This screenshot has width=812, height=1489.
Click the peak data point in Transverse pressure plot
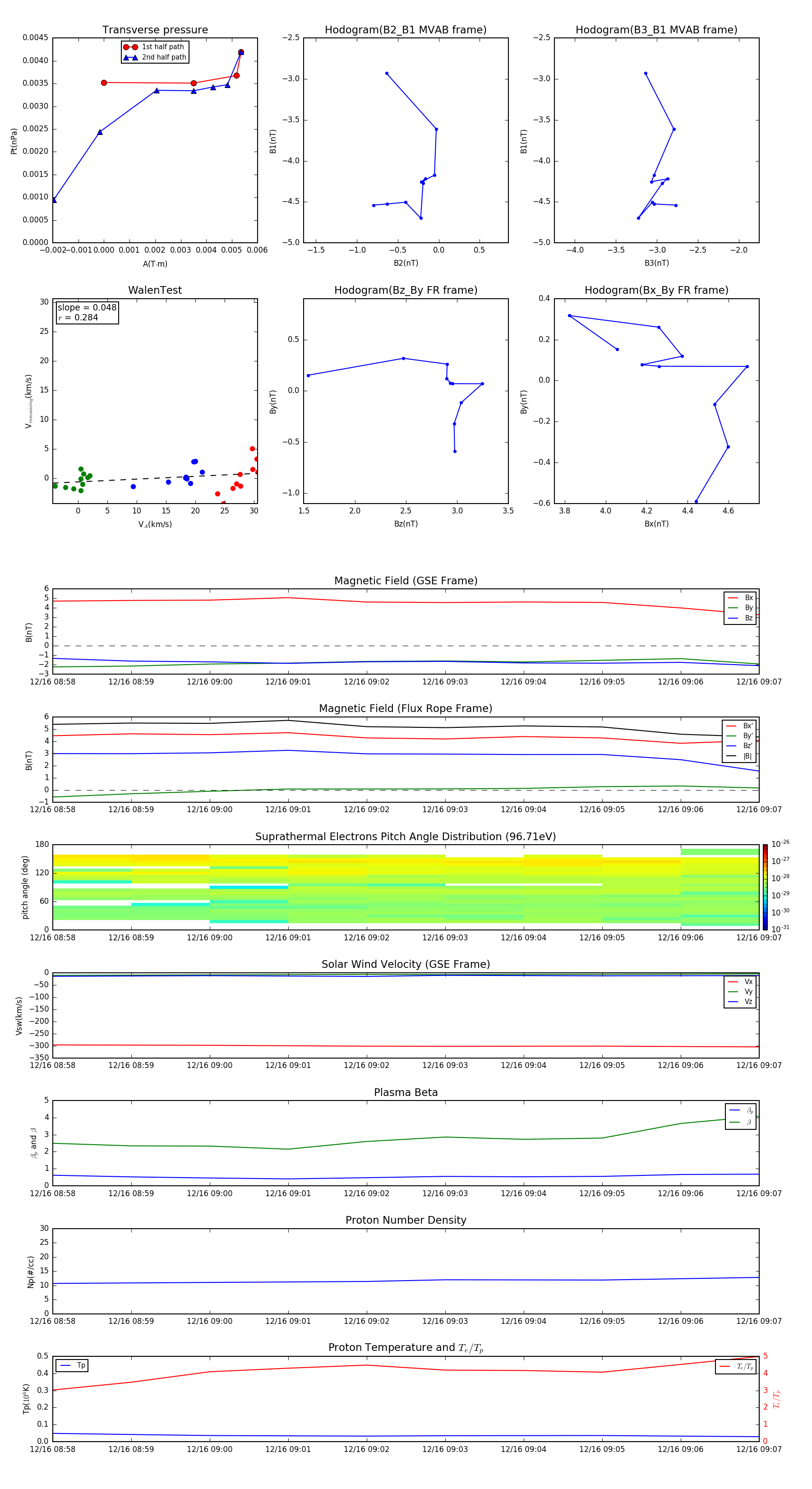click(241, 52)
